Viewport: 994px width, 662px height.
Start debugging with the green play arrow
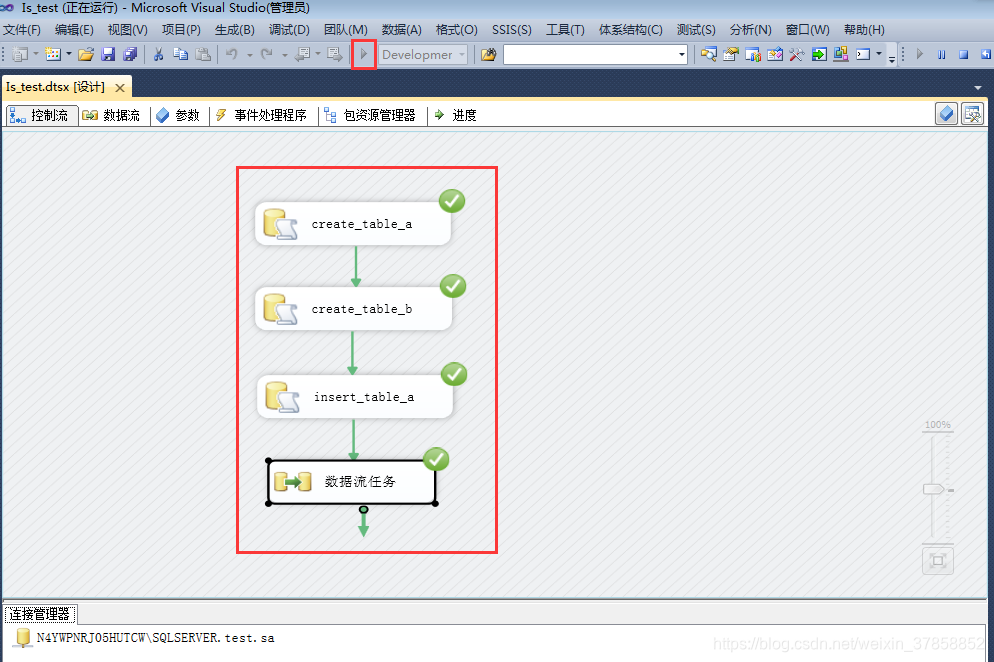[x=364, y=55]
